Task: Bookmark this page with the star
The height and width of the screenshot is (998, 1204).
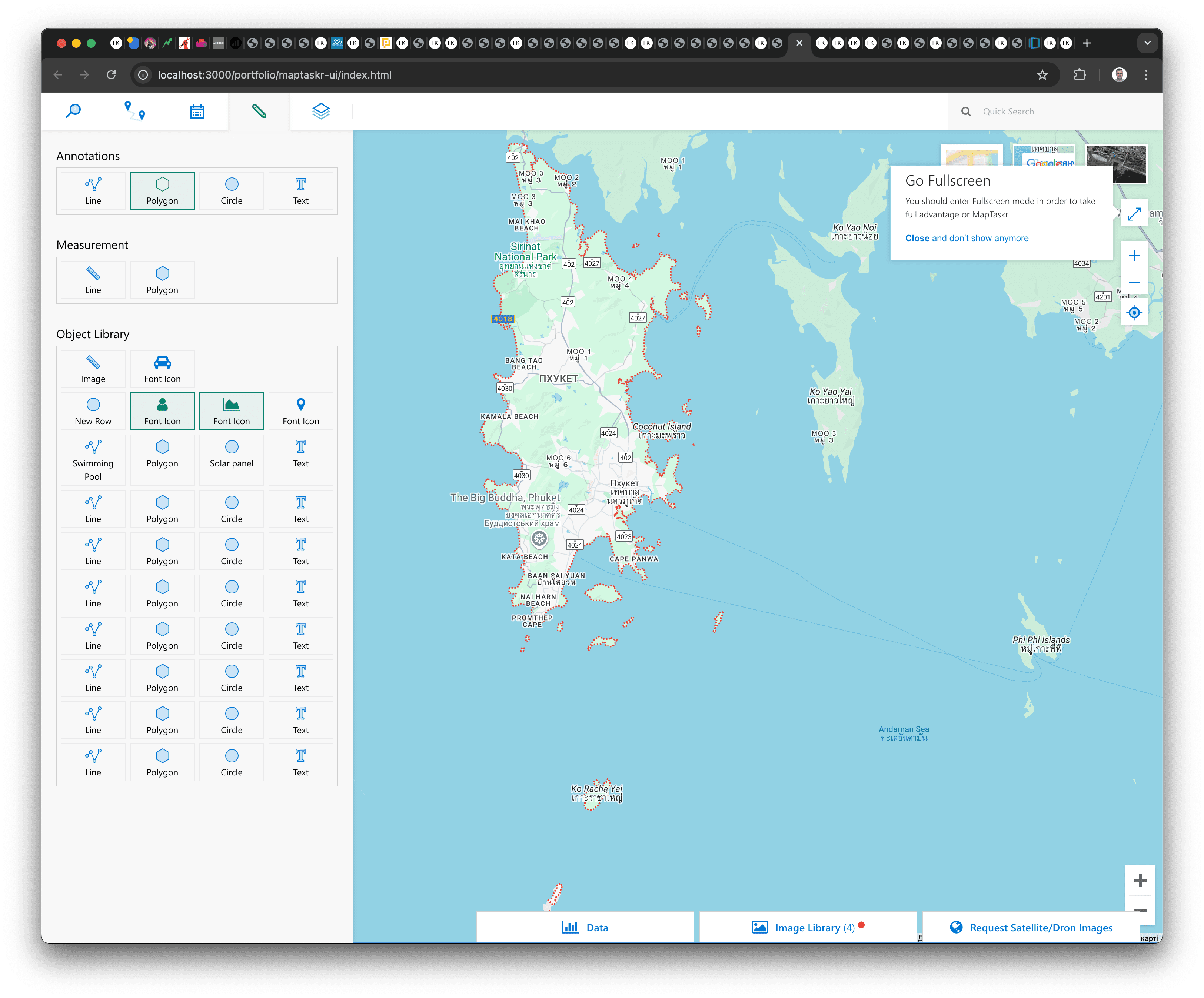Action: pos(1042,74)
